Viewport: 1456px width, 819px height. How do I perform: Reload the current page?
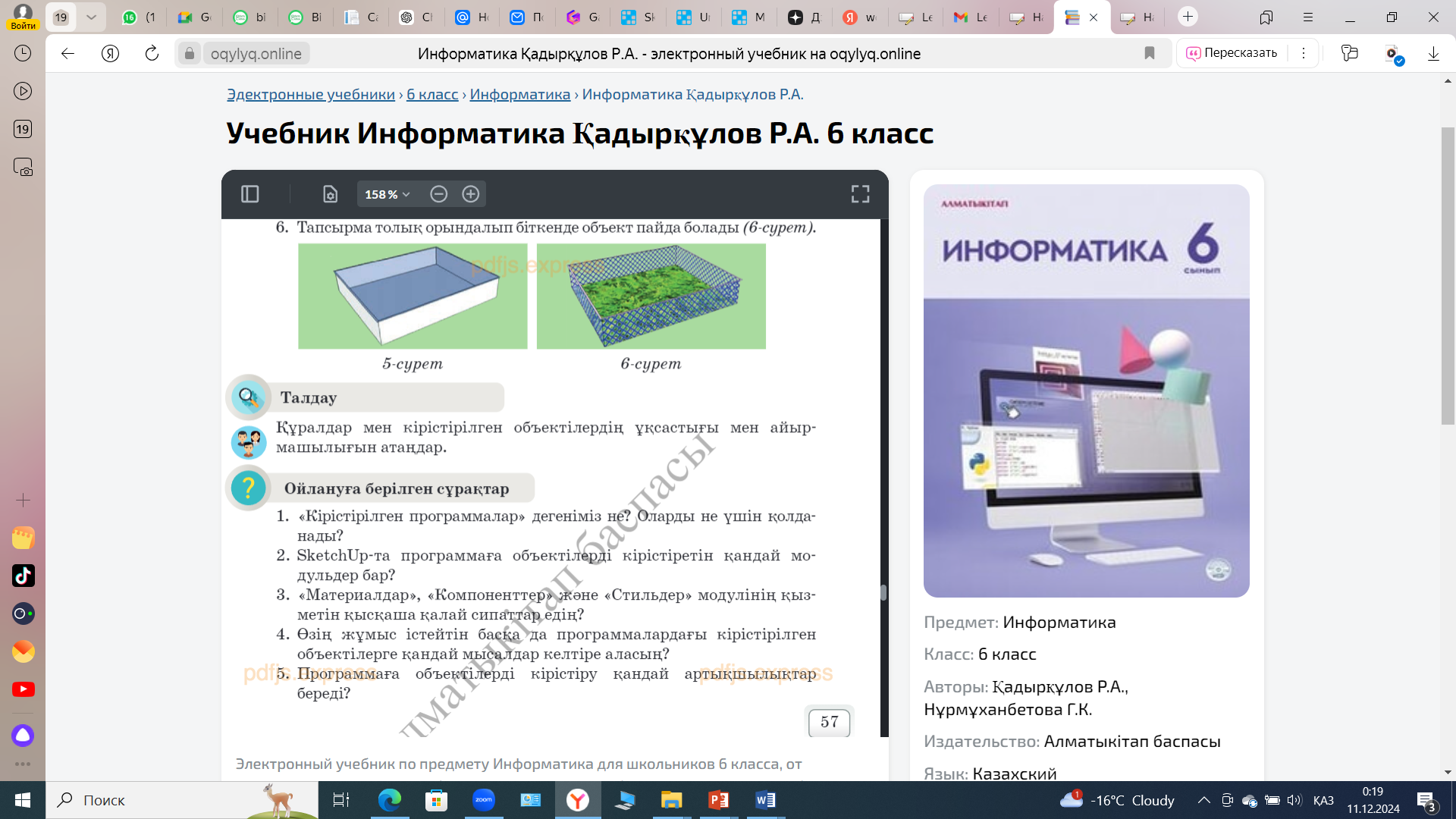tap(152, 53)
